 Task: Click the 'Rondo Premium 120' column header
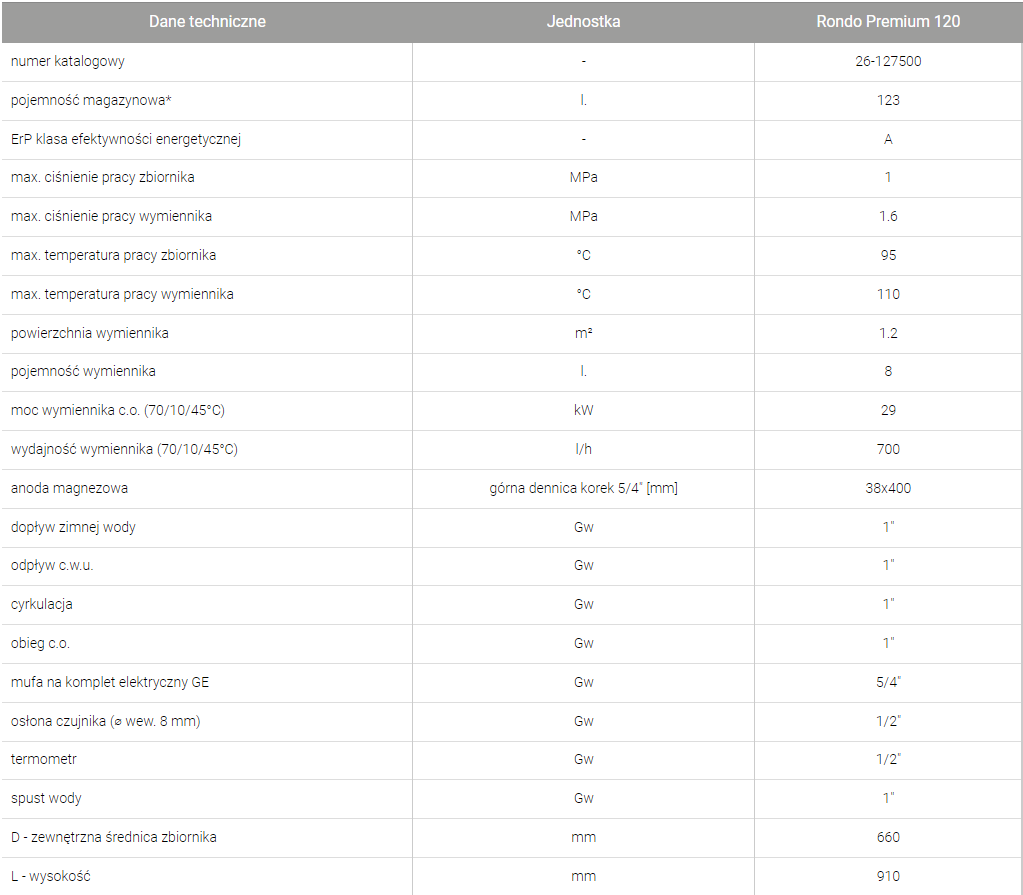(x=888, y=21)
